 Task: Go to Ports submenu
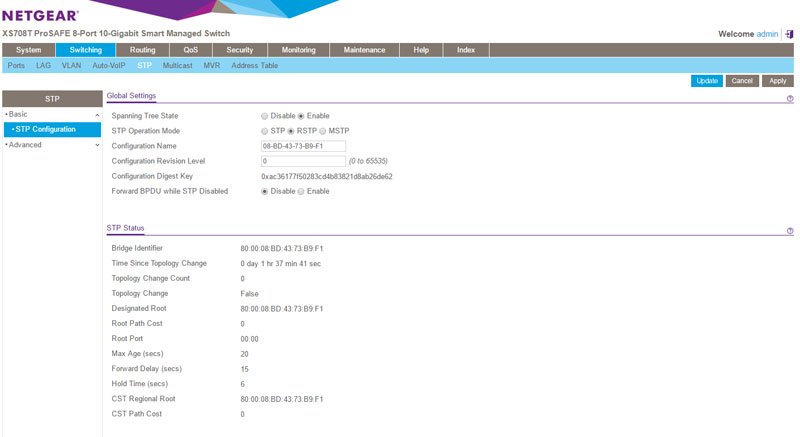[16, 65]
